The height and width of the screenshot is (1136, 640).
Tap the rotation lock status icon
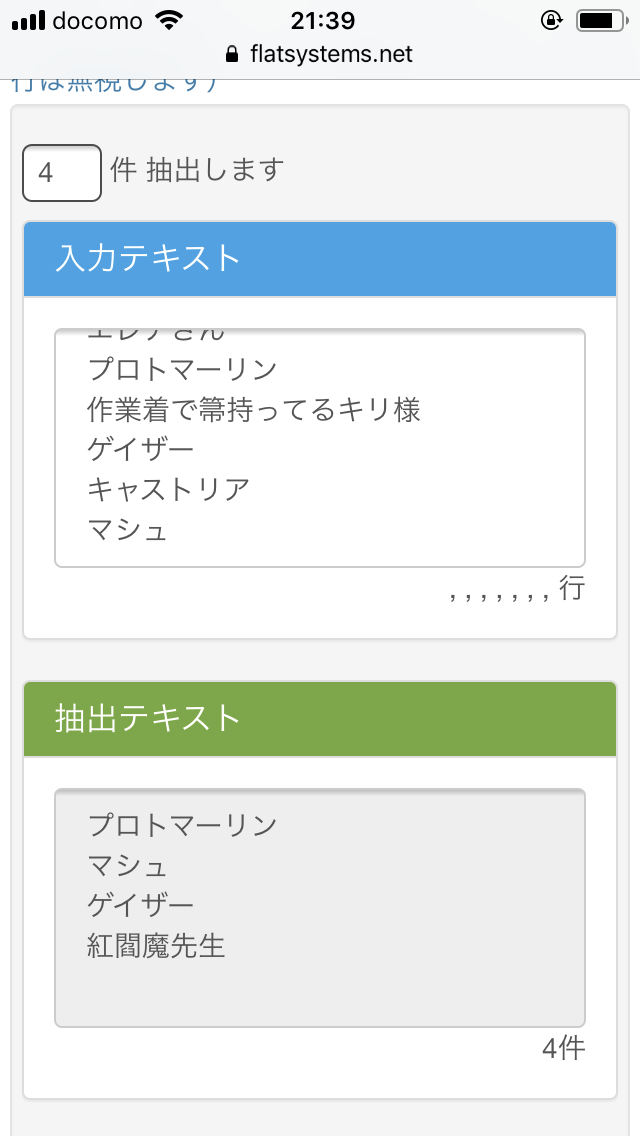(550, 20)
